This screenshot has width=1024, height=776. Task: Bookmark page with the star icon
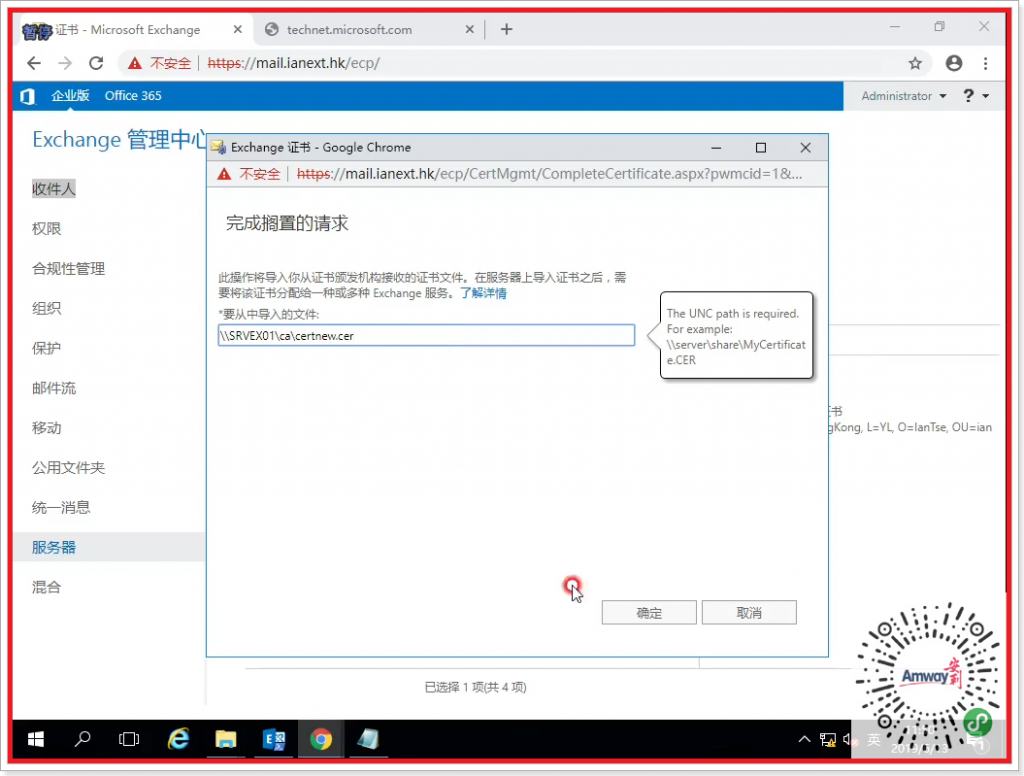point(915,63)
